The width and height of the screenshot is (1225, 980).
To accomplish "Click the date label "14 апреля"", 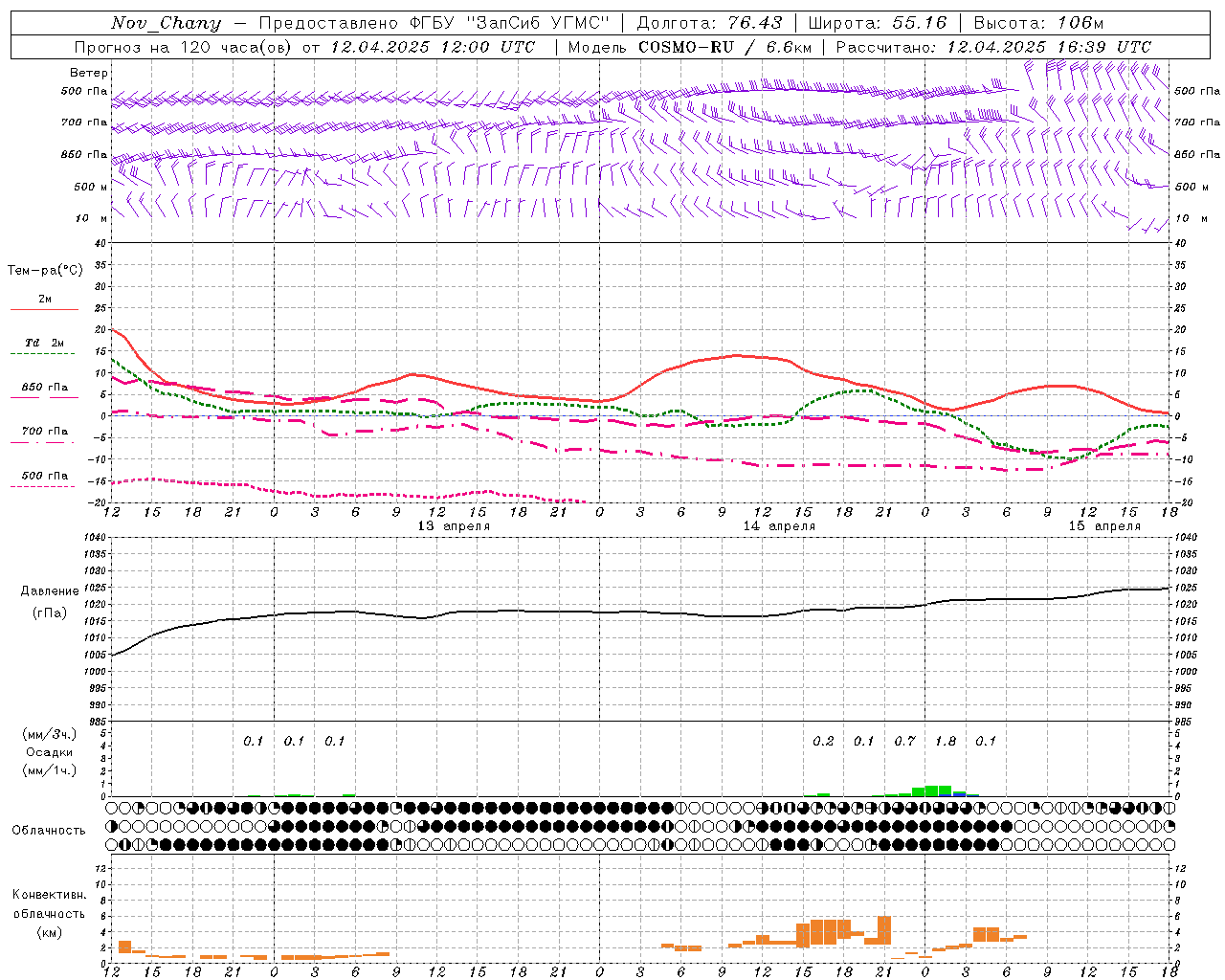I will [x=779, y=526].
